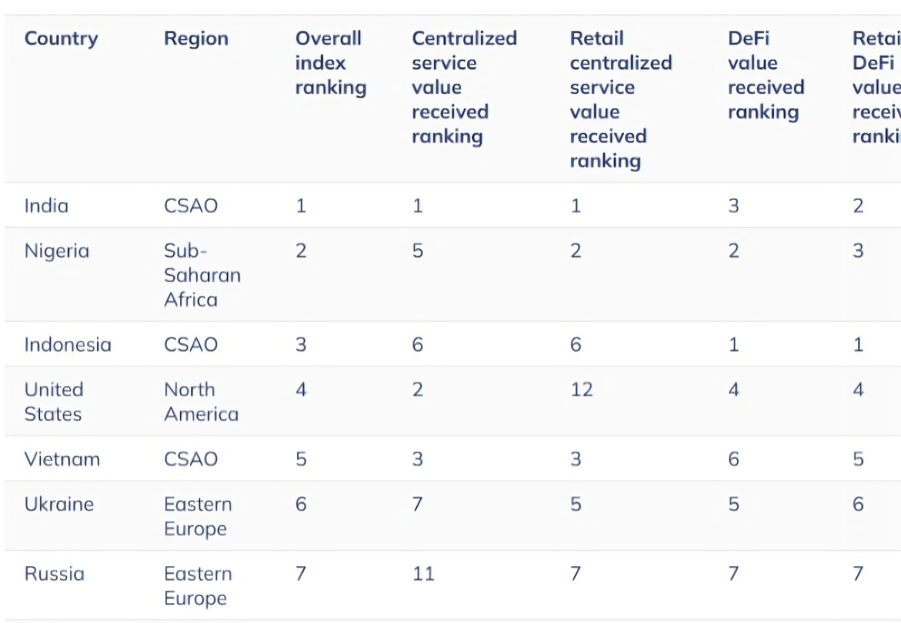The height and width of the screenshot is (623, 901).
Task: Click India's CSAO region cell
Action: tap(190, 206)
